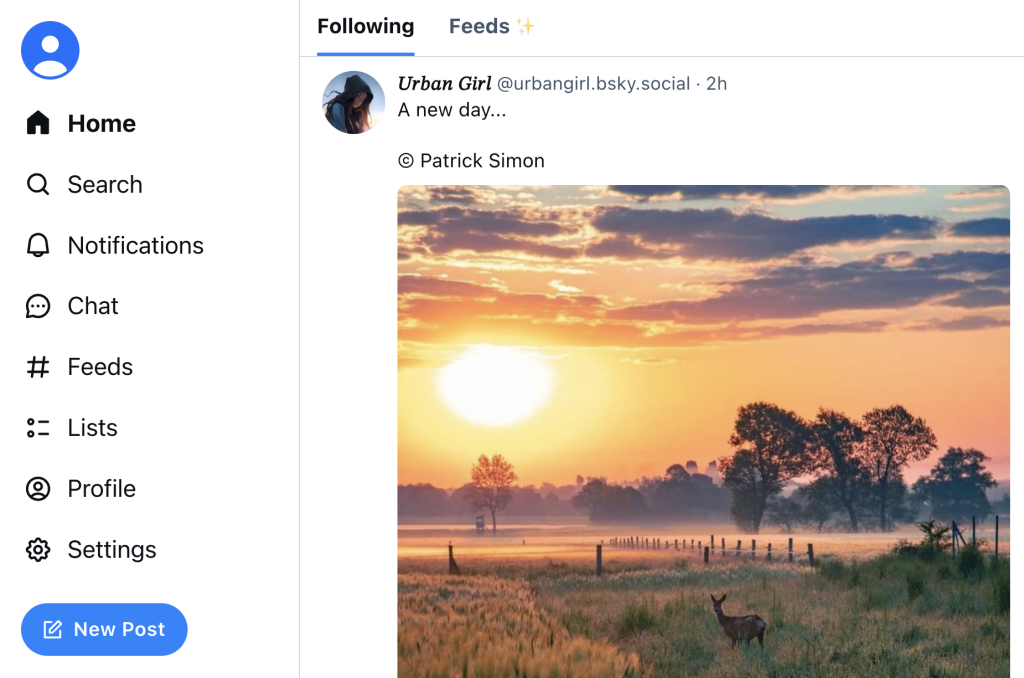Click the blue account avatar above Home
This screenshot has height=678, width=1024.
(50, 49)
